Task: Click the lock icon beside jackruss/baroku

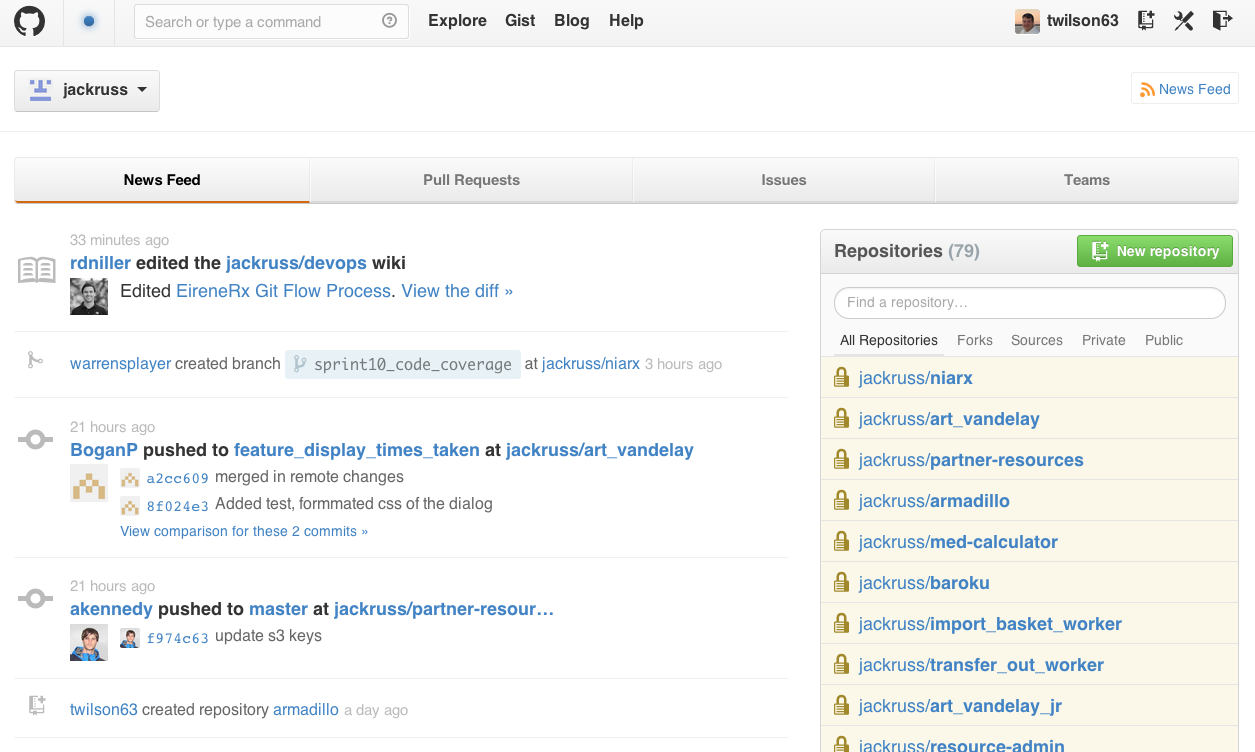Action: pyautogui.click(x=842, y=583)
